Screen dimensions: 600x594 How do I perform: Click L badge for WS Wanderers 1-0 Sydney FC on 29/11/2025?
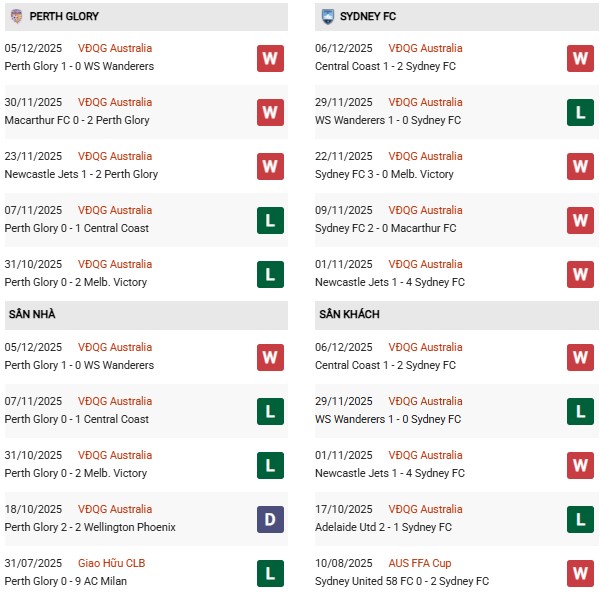(x=580, y=112)
